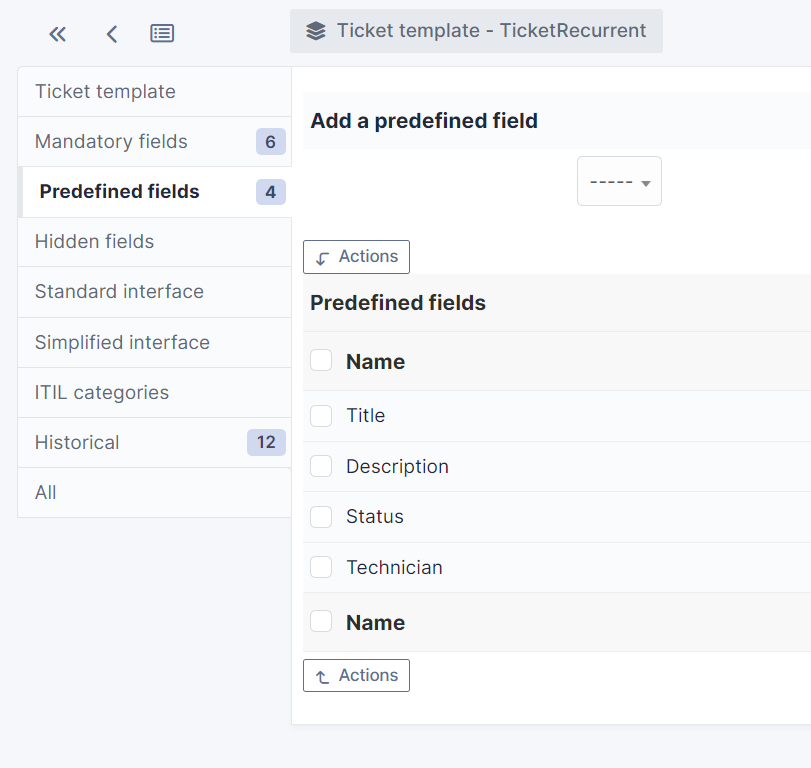Open the breadcrumb list icon
811x768 pixels.
click(161, 32)
